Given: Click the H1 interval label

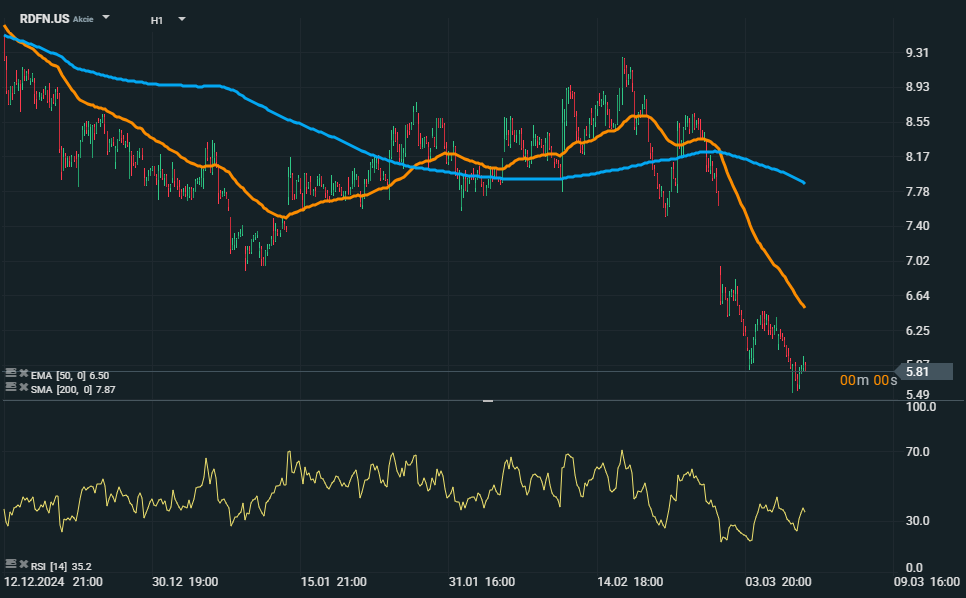Looking at the screenshot, I should [x=157, y=20].
